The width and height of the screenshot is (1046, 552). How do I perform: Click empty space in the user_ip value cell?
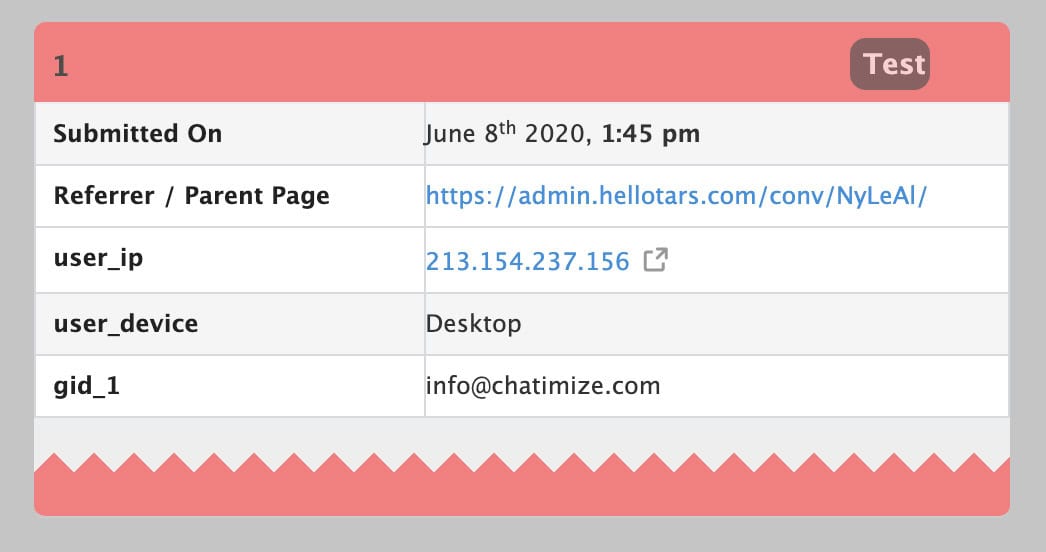coord(837,260)
